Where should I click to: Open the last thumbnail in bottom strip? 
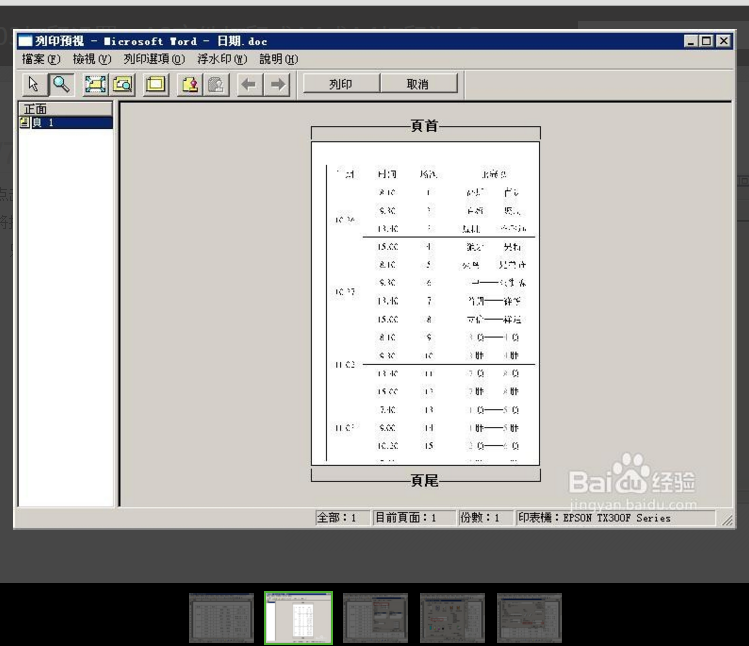[x=529, y=618]
